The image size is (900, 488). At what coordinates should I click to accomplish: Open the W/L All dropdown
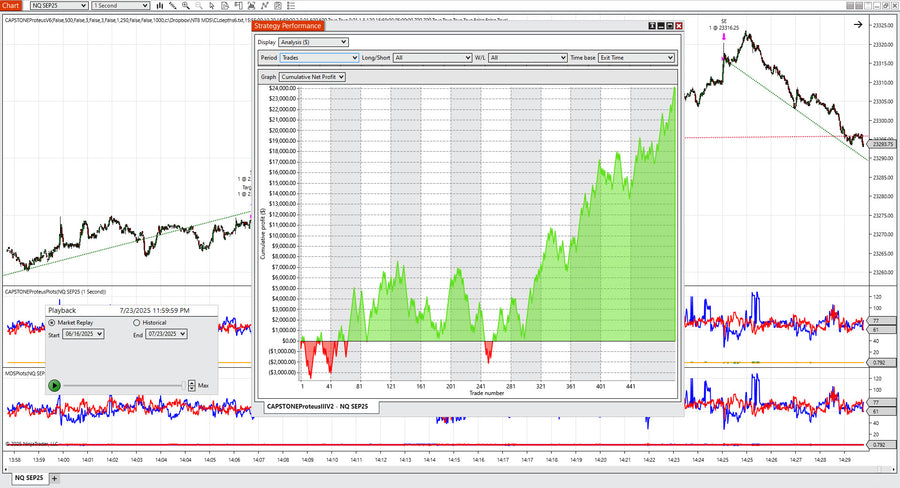[528, 57]
